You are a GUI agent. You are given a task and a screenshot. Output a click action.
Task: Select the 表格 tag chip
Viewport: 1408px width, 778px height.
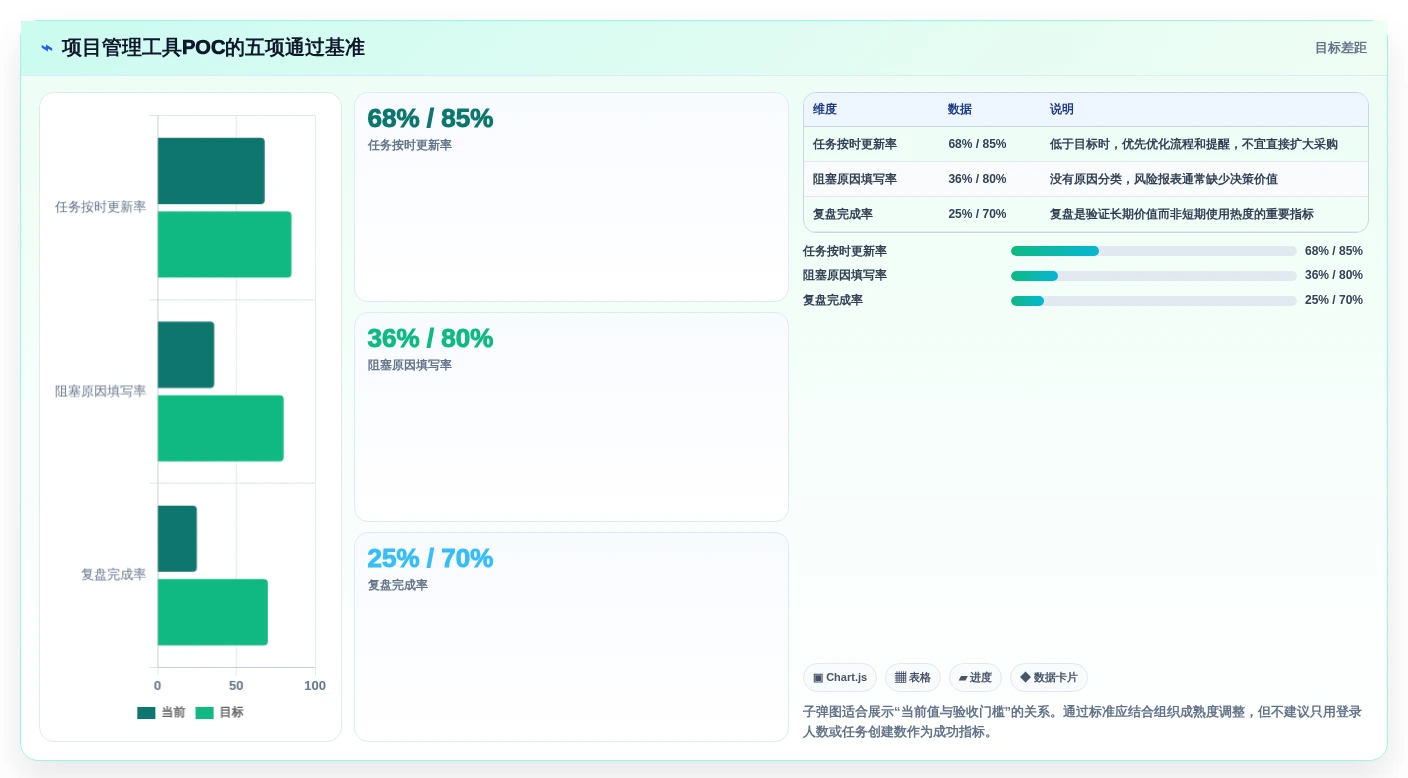click(x=913, y=678)
